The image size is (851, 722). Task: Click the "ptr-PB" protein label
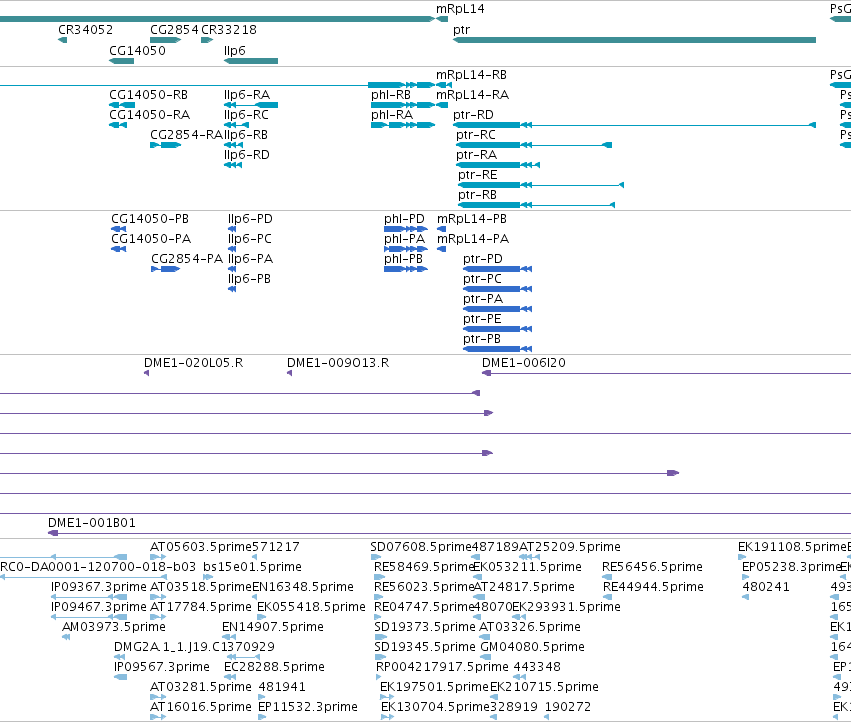click(481, 339)
